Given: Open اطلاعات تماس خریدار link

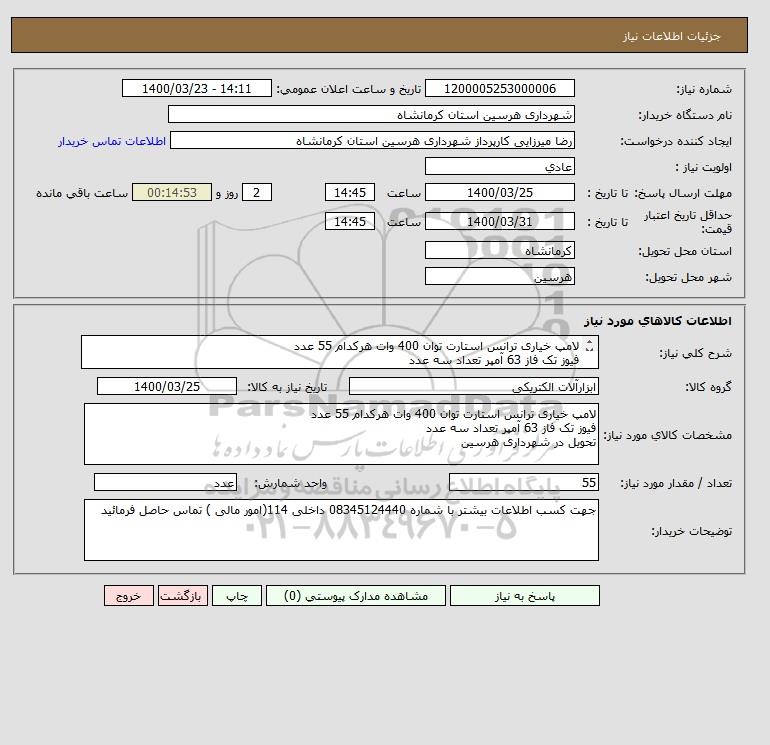Looking at the screenshot, I should (x=112, y=141).
